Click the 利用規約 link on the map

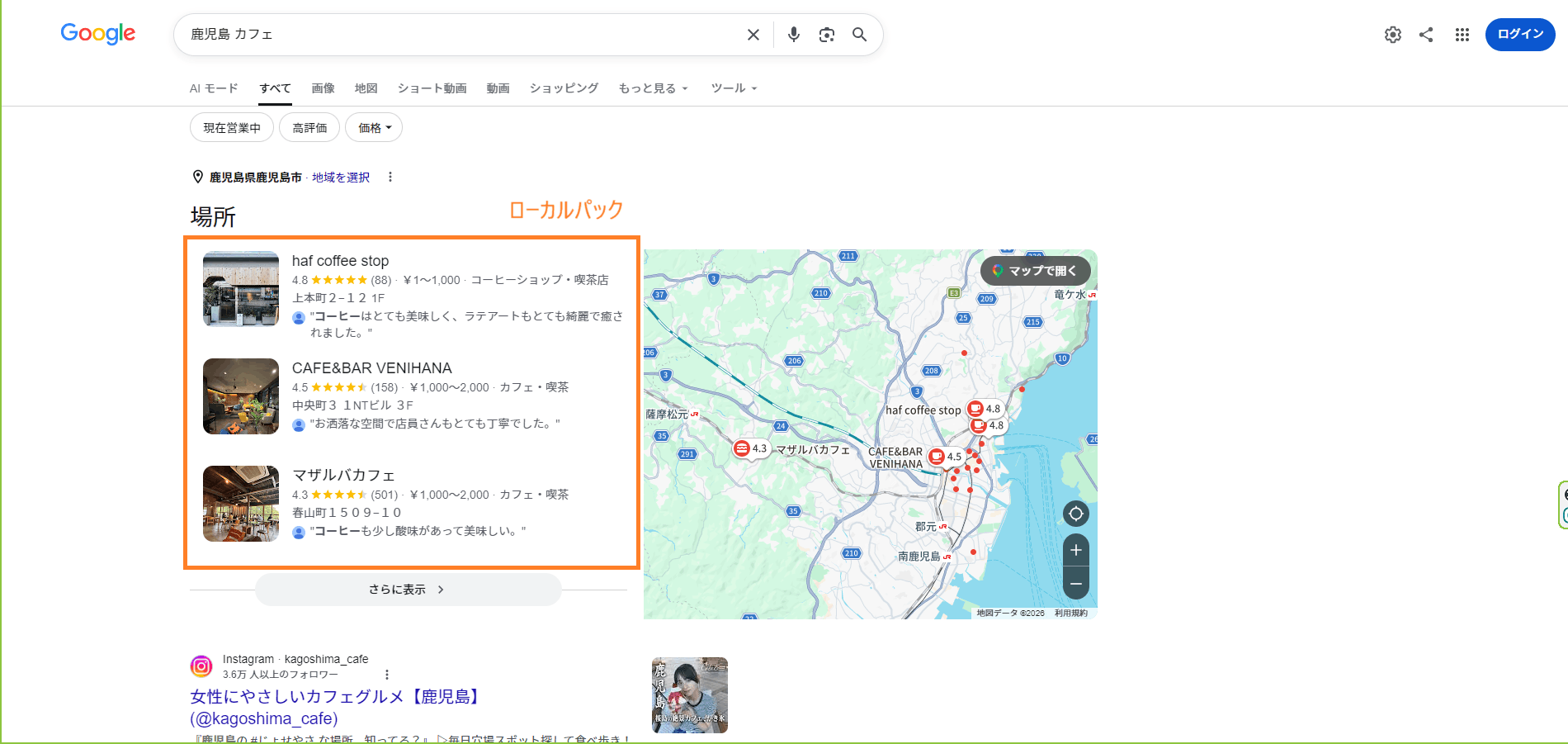1070,614
